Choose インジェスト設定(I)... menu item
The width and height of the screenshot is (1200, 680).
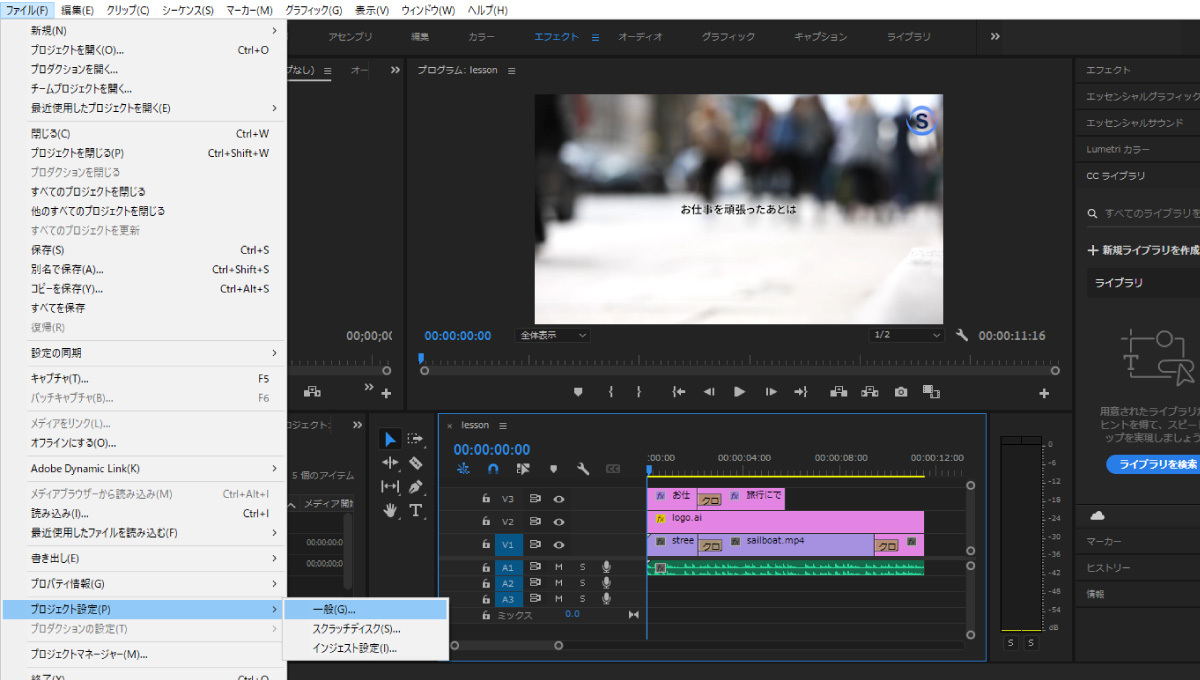click(366, 648)
